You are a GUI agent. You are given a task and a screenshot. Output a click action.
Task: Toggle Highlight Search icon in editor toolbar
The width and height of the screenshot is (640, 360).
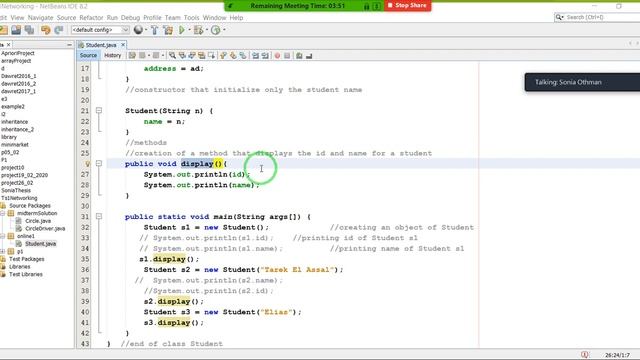pyautogui.click(x=201, y=56)
